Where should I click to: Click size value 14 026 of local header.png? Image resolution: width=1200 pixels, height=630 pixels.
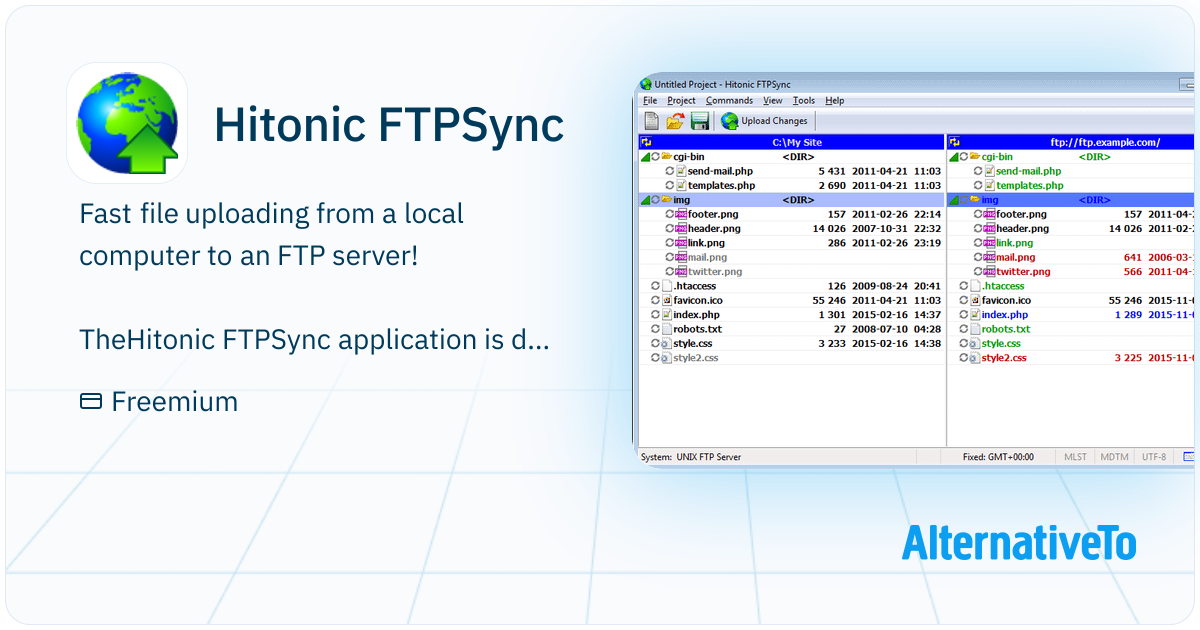tap(827, 228)
